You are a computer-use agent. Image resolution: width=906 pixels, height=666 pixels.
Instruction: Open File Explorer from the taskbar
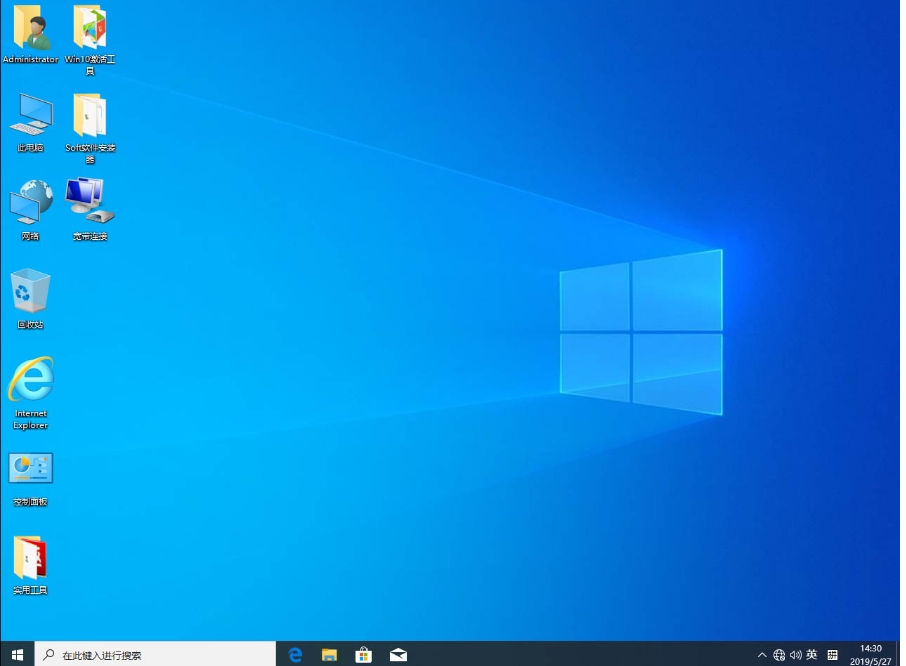(x=328, y=654)
